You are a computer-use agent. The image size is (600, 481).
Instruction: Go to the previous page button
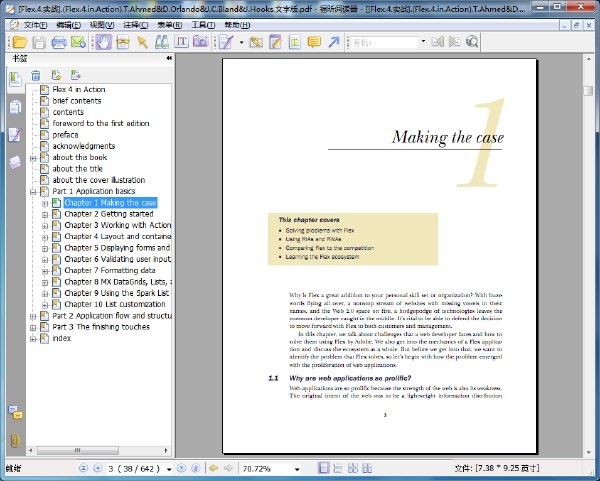click(98, 468)
